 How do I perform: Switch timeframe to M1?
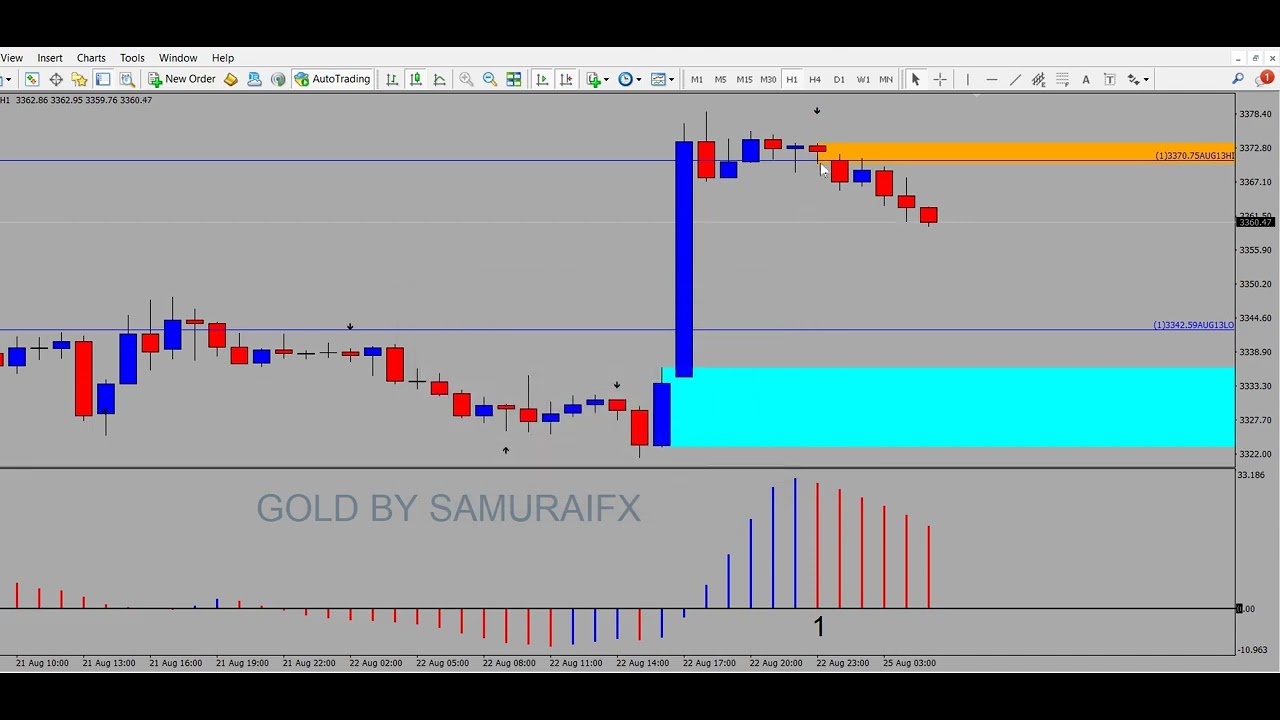[x=697, y=79]
